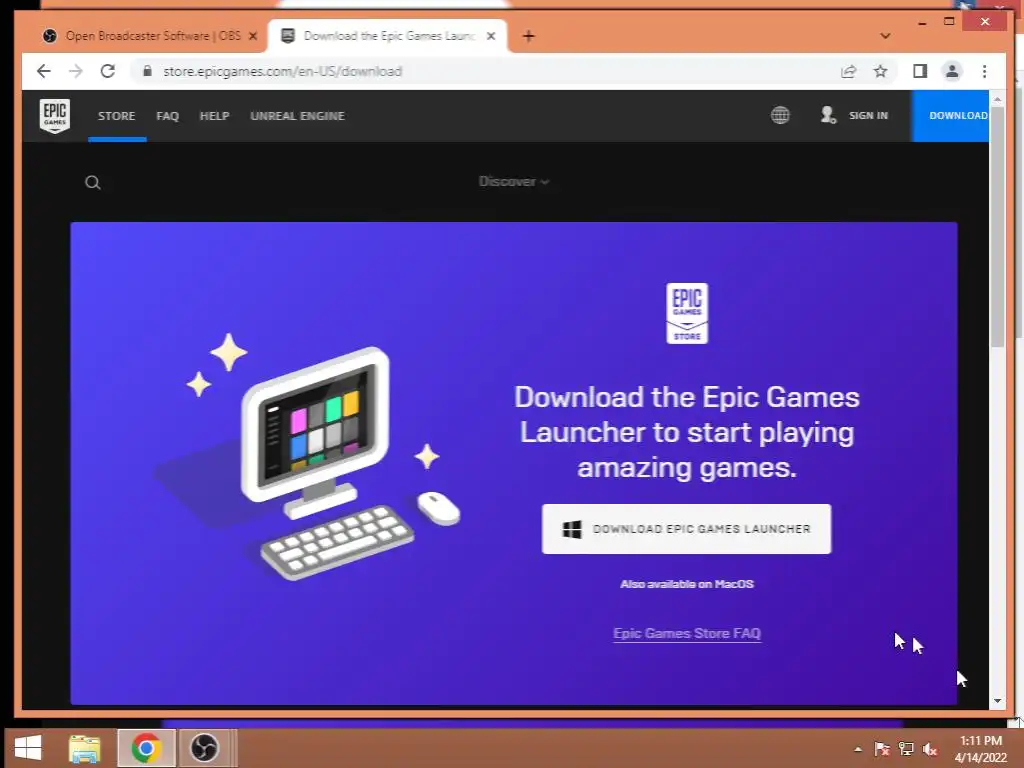The height and width of the screenshot is (768, 1024).
Task: Open the STORE nav item
Action: coord(117,116)
